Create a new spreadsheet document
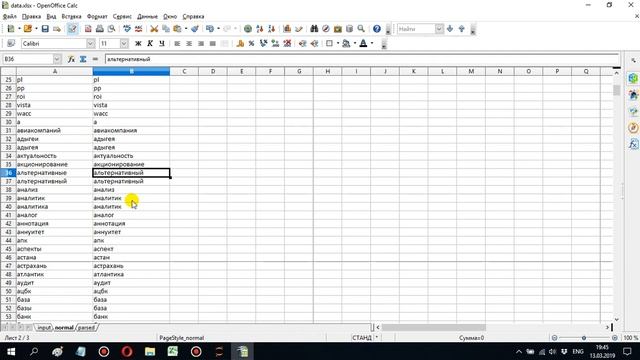The width and height of the screenshot is (640, 360). [x=11, y=29]
